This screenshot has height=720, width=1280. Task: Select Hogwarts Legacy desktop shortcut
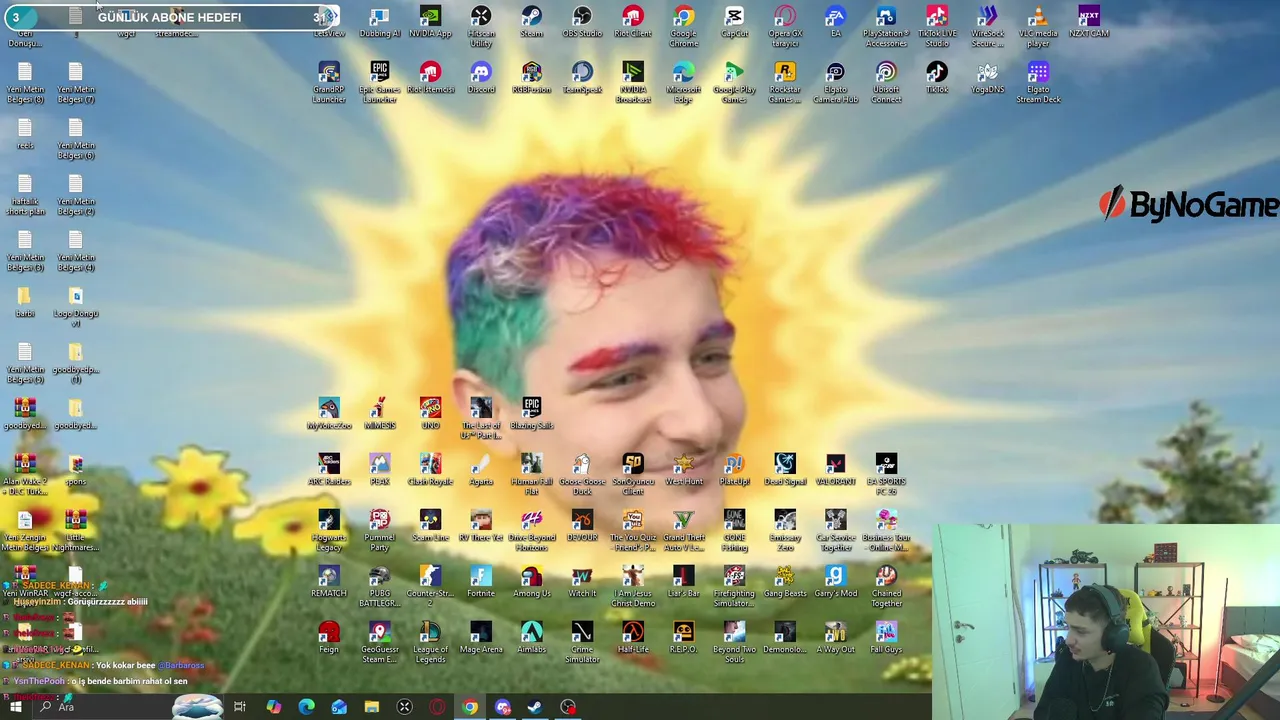coord(329,530)
